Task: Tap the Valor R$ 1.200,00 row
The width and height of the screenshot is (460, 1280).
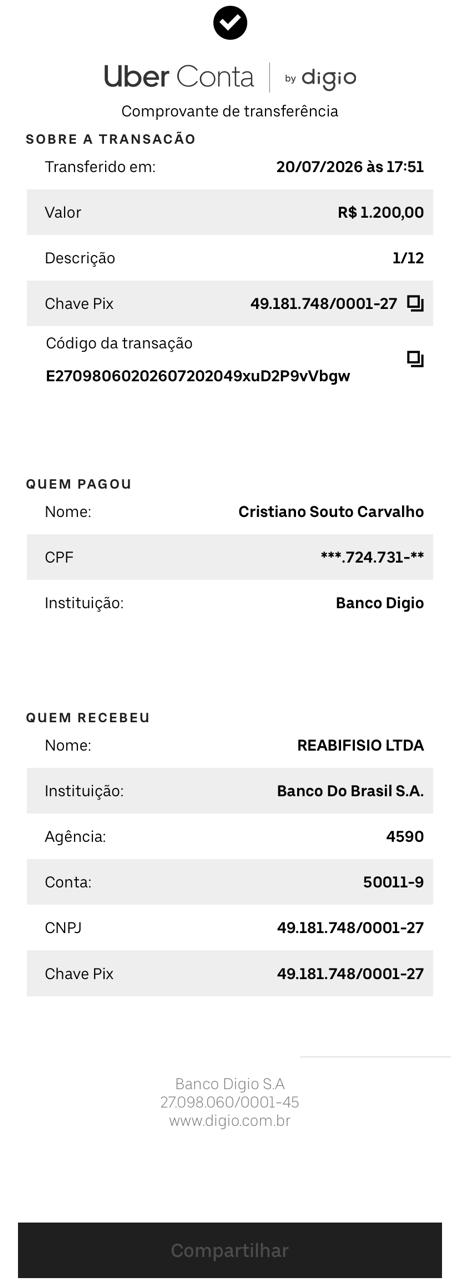Action: (x=230, y=212)
